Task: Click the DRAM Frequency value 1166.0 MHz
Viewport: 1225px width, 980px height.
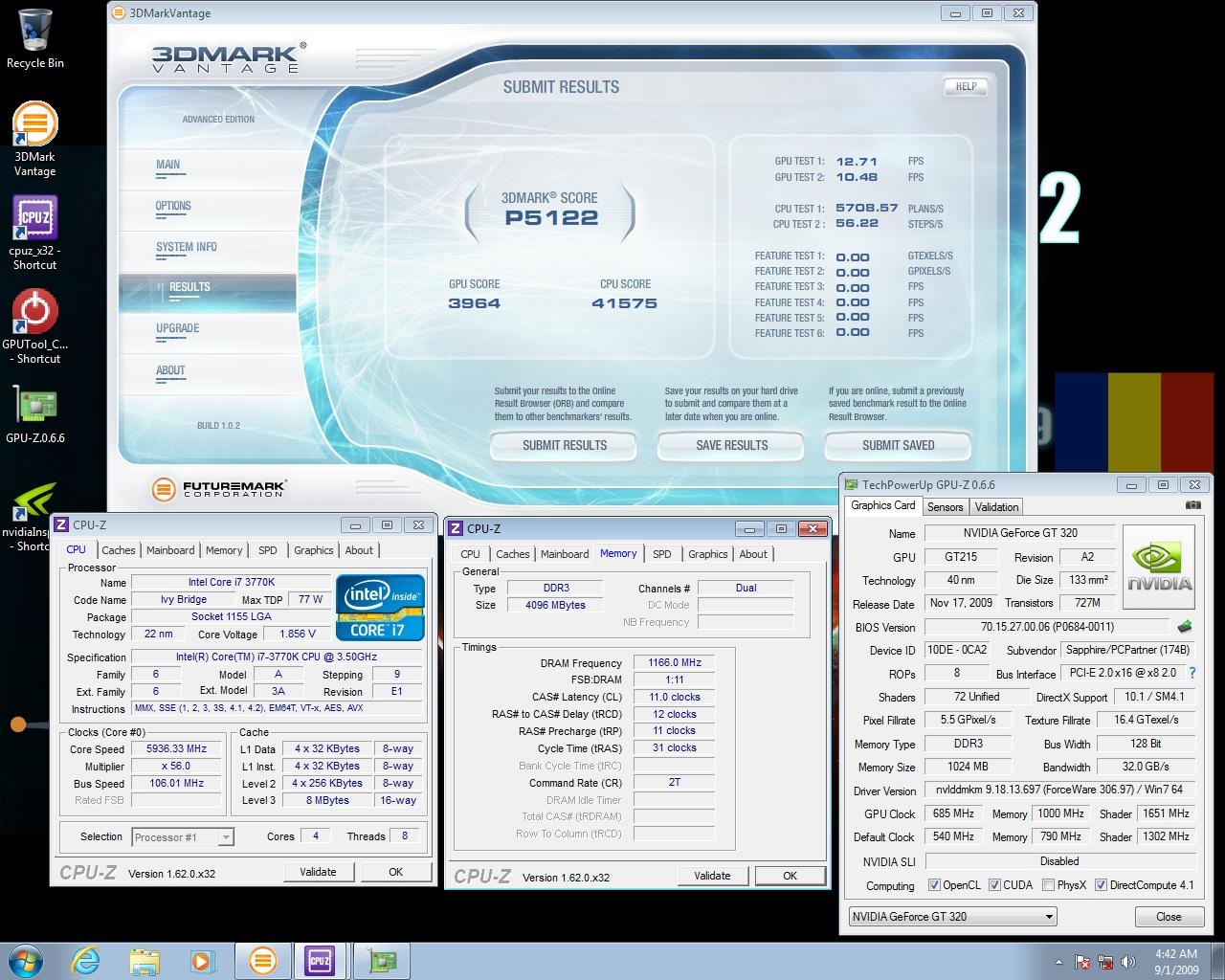Action: pos(676,662)
